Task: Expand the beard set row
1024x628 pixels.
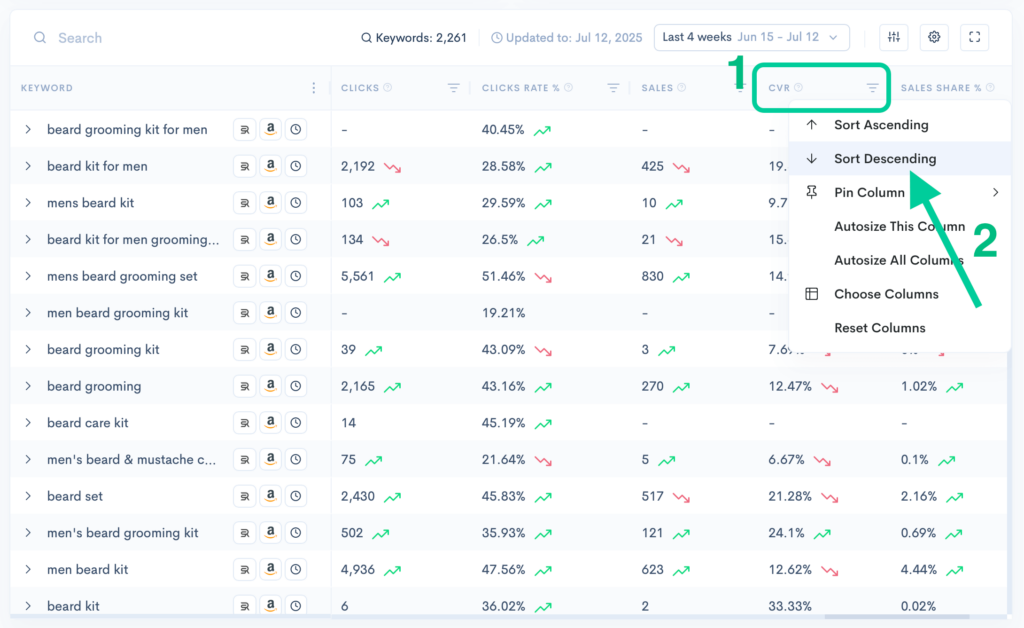Action: 28,496
